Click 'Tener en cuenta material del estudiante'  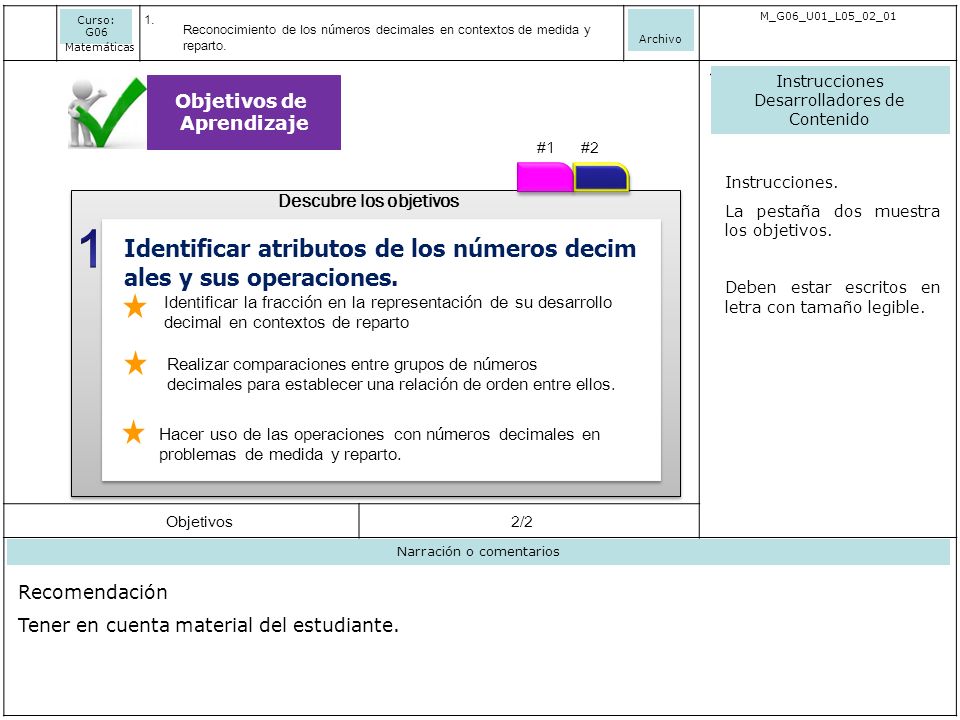point(208,625)
